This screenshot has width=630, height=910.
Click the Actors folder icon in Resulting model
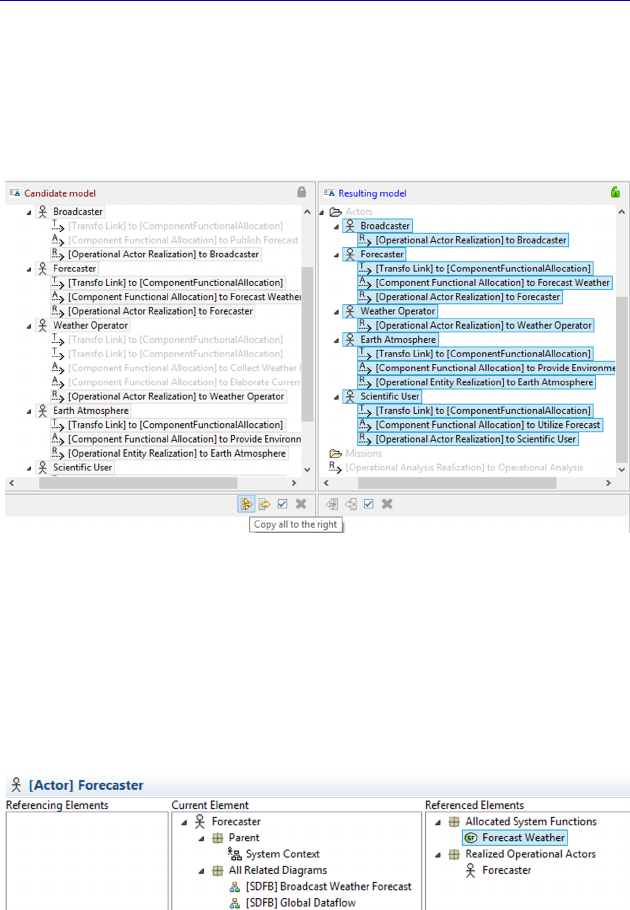click(335, 212)
